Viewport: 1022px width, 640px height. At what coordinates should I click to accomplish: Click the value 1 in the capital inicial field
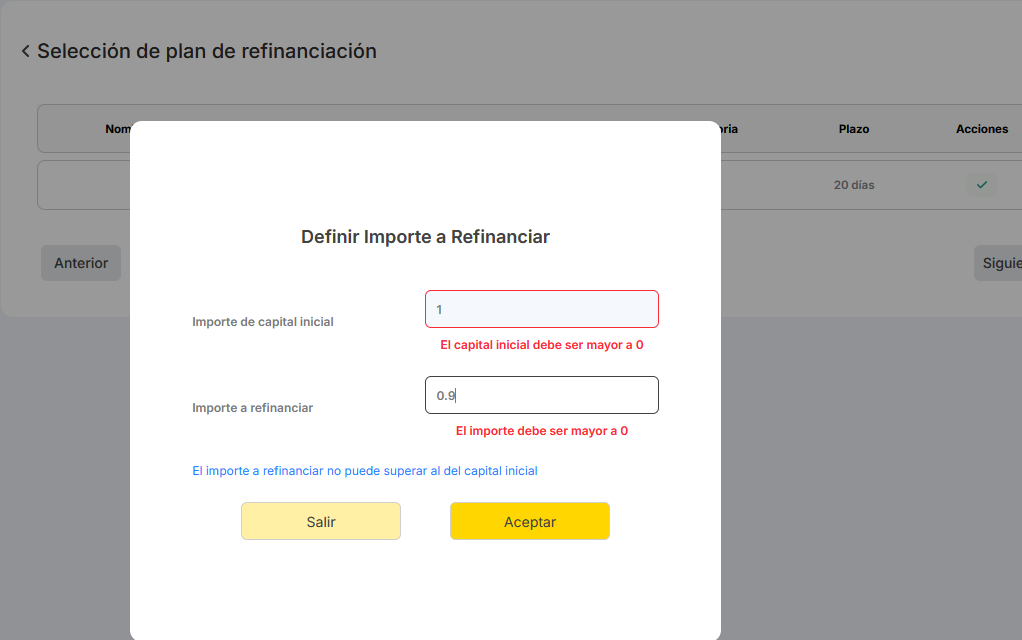click(439, 309)
